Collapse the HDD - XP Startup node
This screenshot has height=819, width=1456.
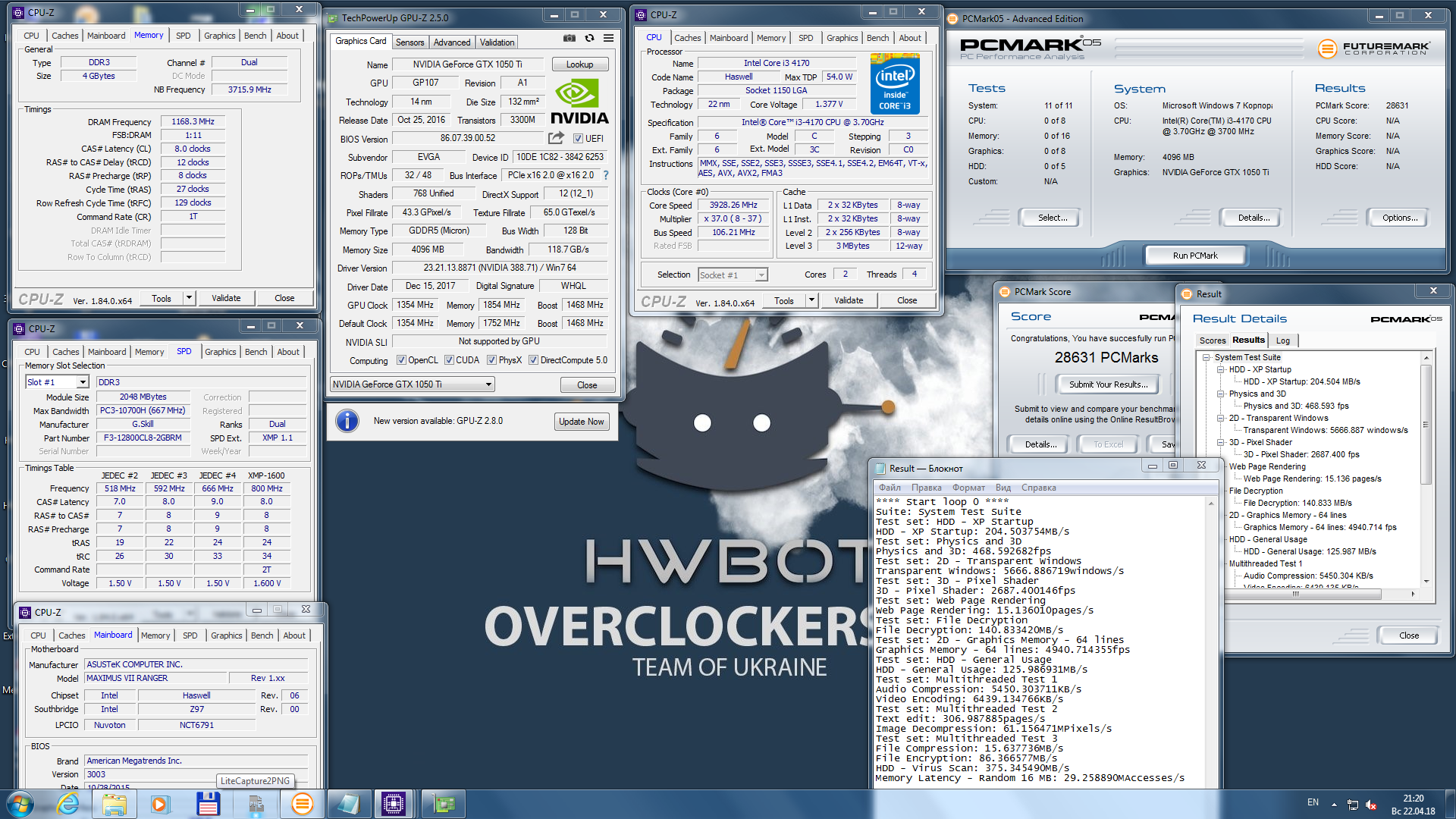[1221, 369]
